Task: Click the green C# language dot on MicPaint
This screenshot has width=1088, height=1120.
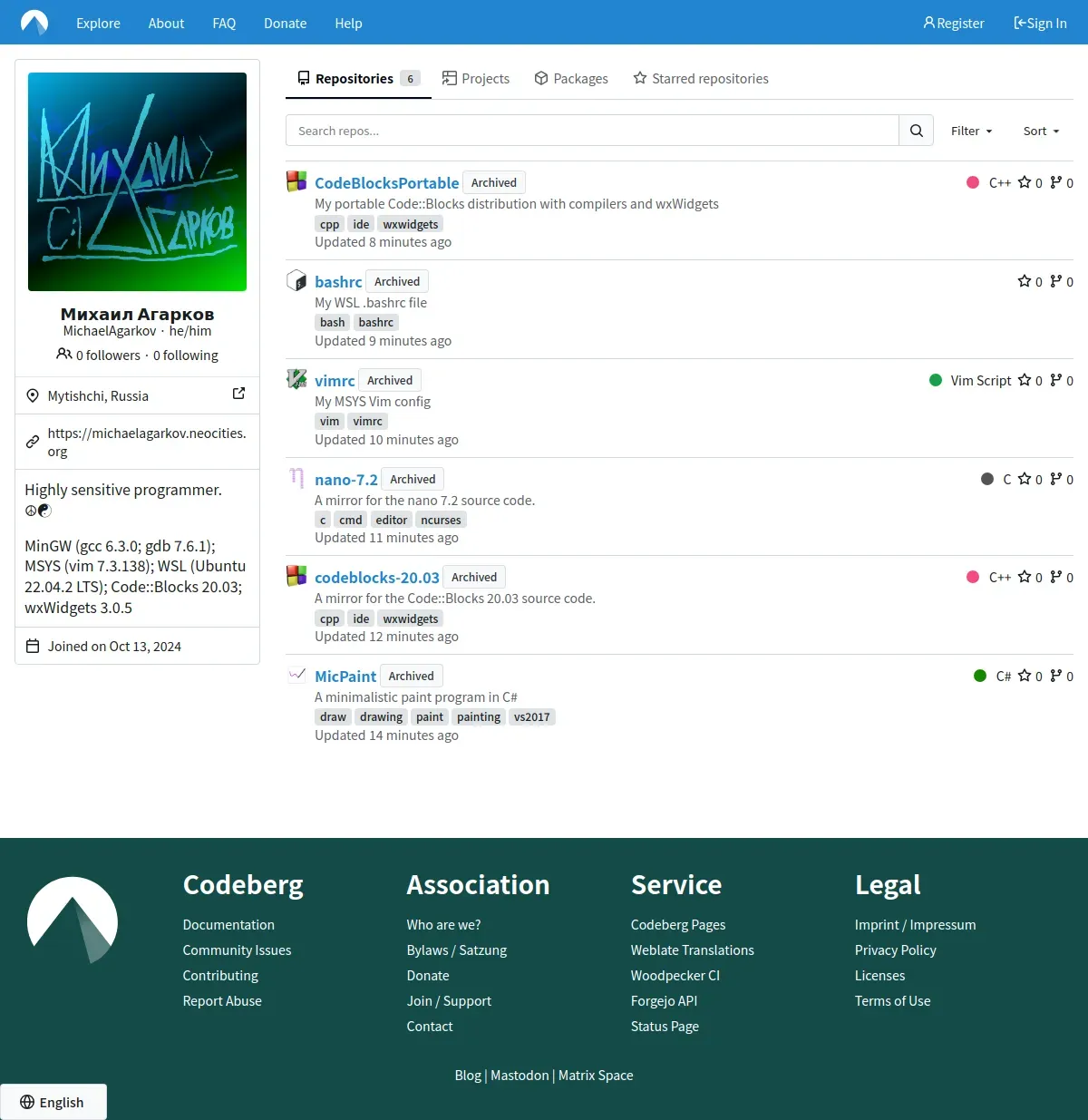Action: click(980, 676)
